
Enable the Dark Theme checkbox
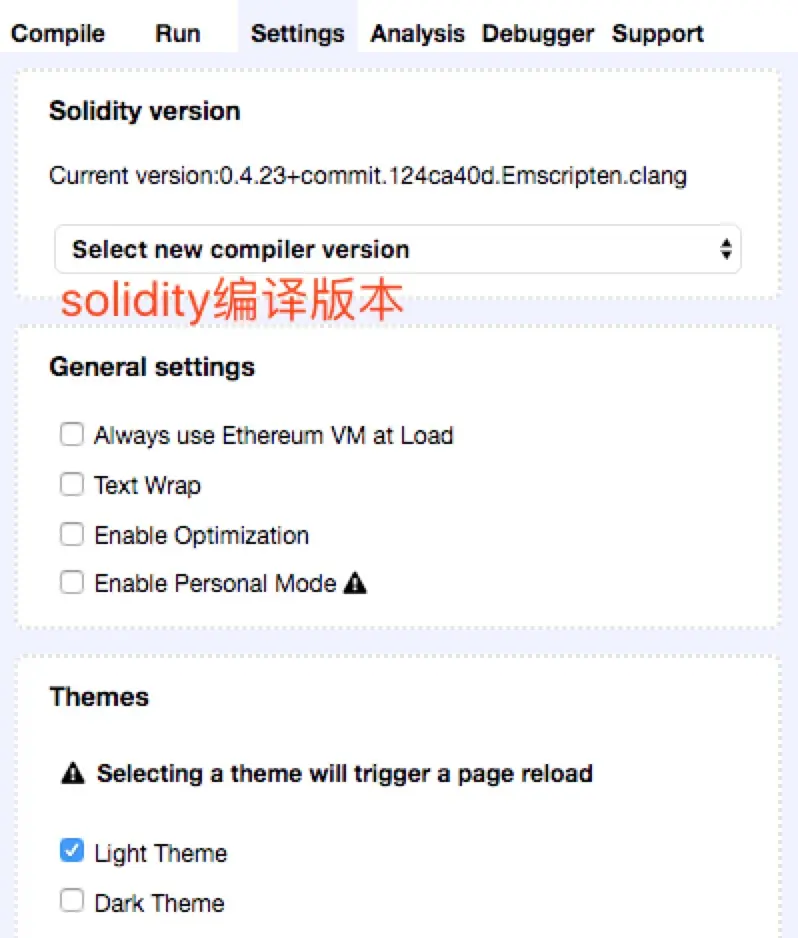[72, 902]
